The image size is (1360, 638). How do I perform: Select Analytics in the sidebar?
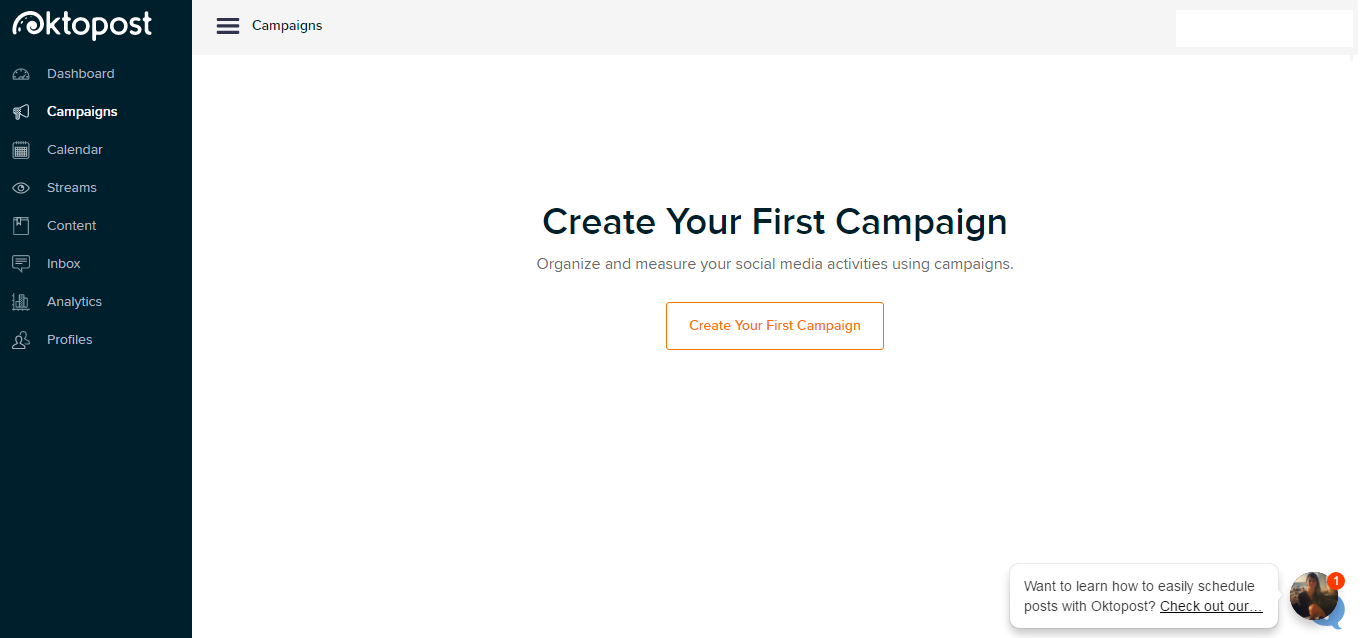click(74, 302)
